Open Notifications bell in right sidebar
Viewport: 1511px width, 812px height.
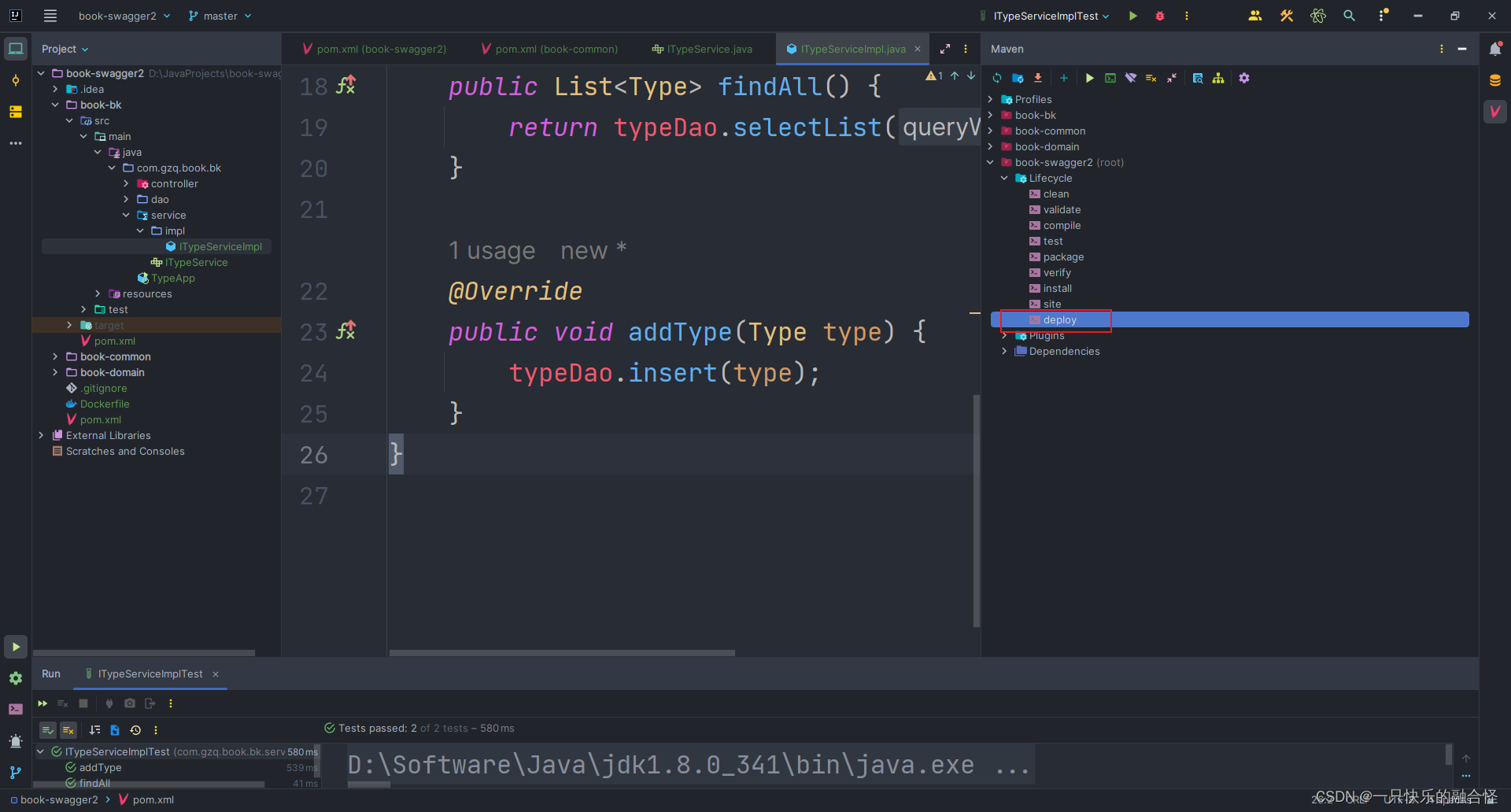coord(1495,49)
